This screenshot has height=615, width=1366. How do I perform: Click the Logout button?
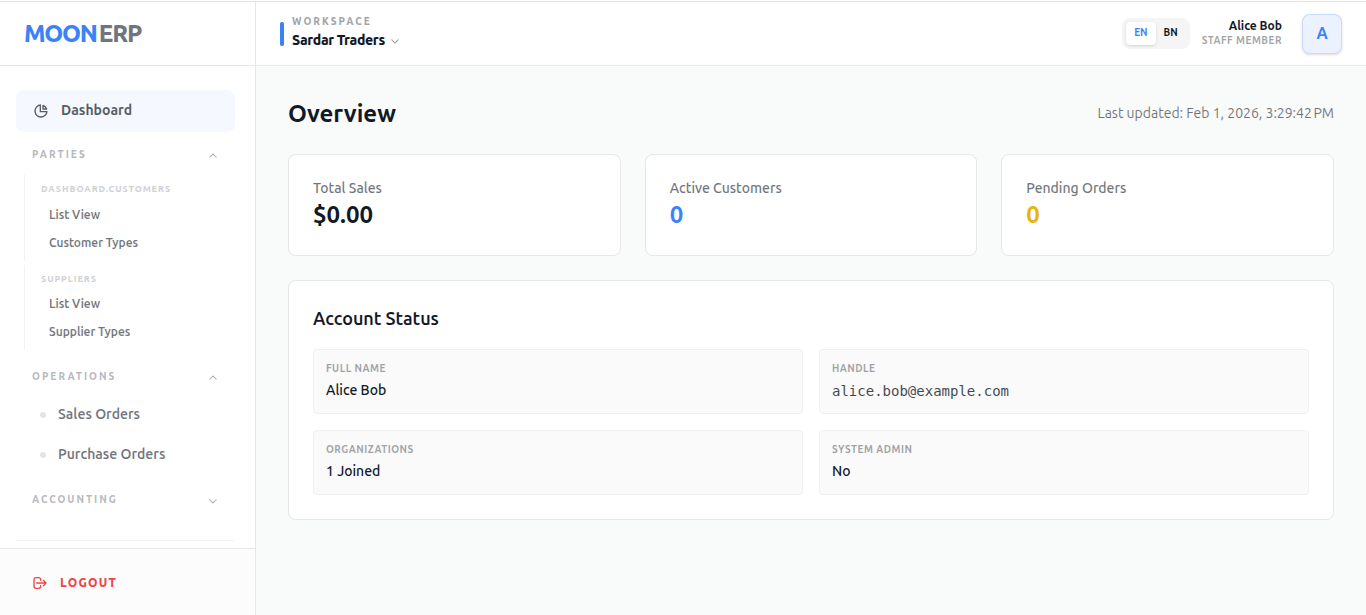point(87,583)
